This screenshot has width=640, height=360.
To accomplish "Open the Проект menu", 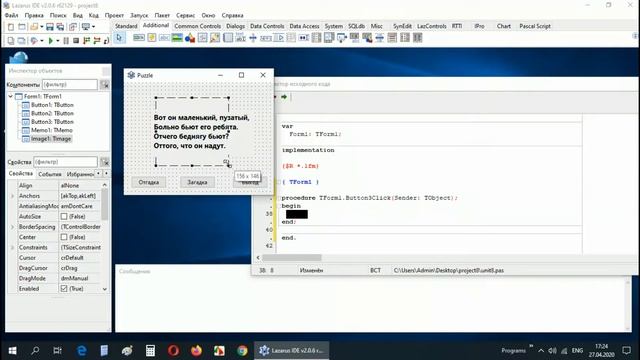I will 114,15.
